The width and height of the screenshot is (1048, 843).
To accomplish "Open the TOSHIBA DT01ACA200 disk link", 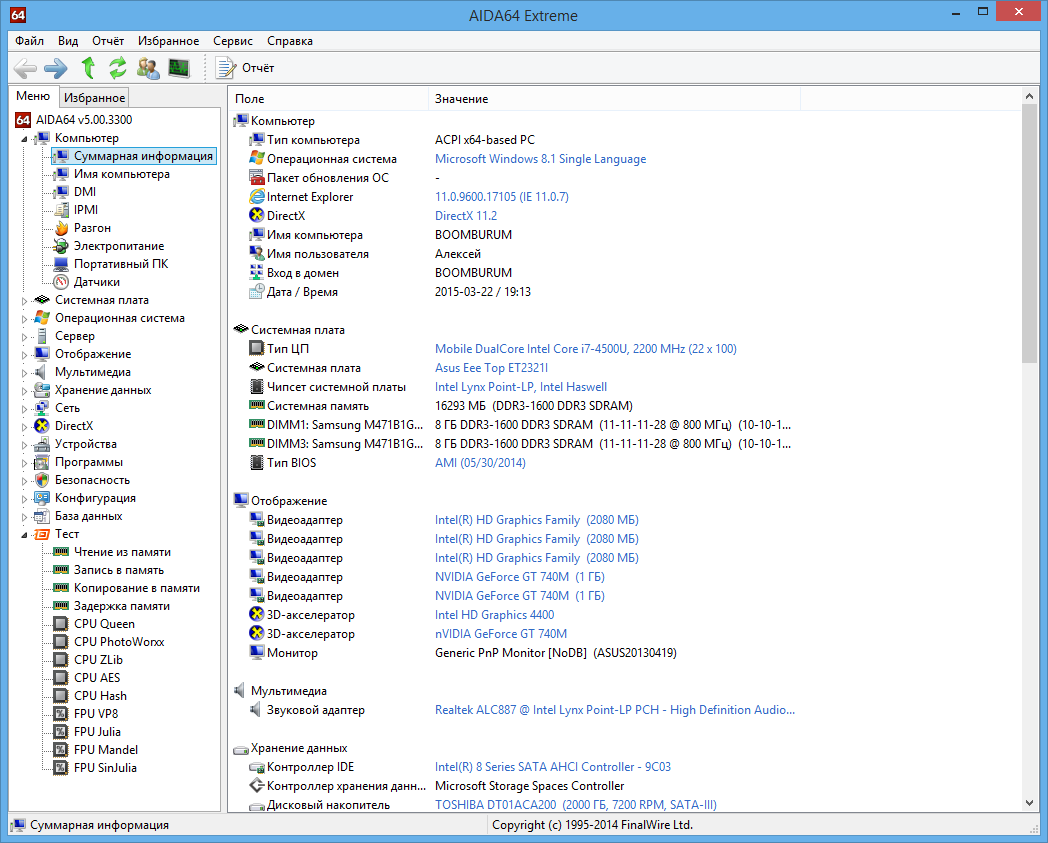I will tap(575, 805).
